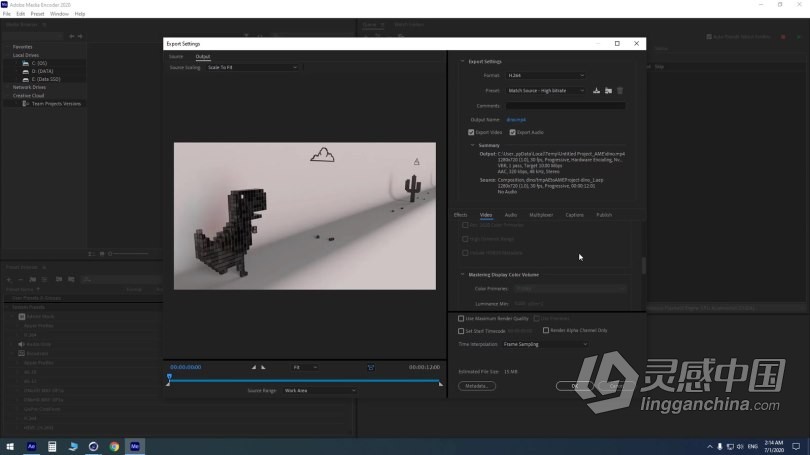Click the Create New Preset Group folder icon in Preset Browser

(33, 279)
